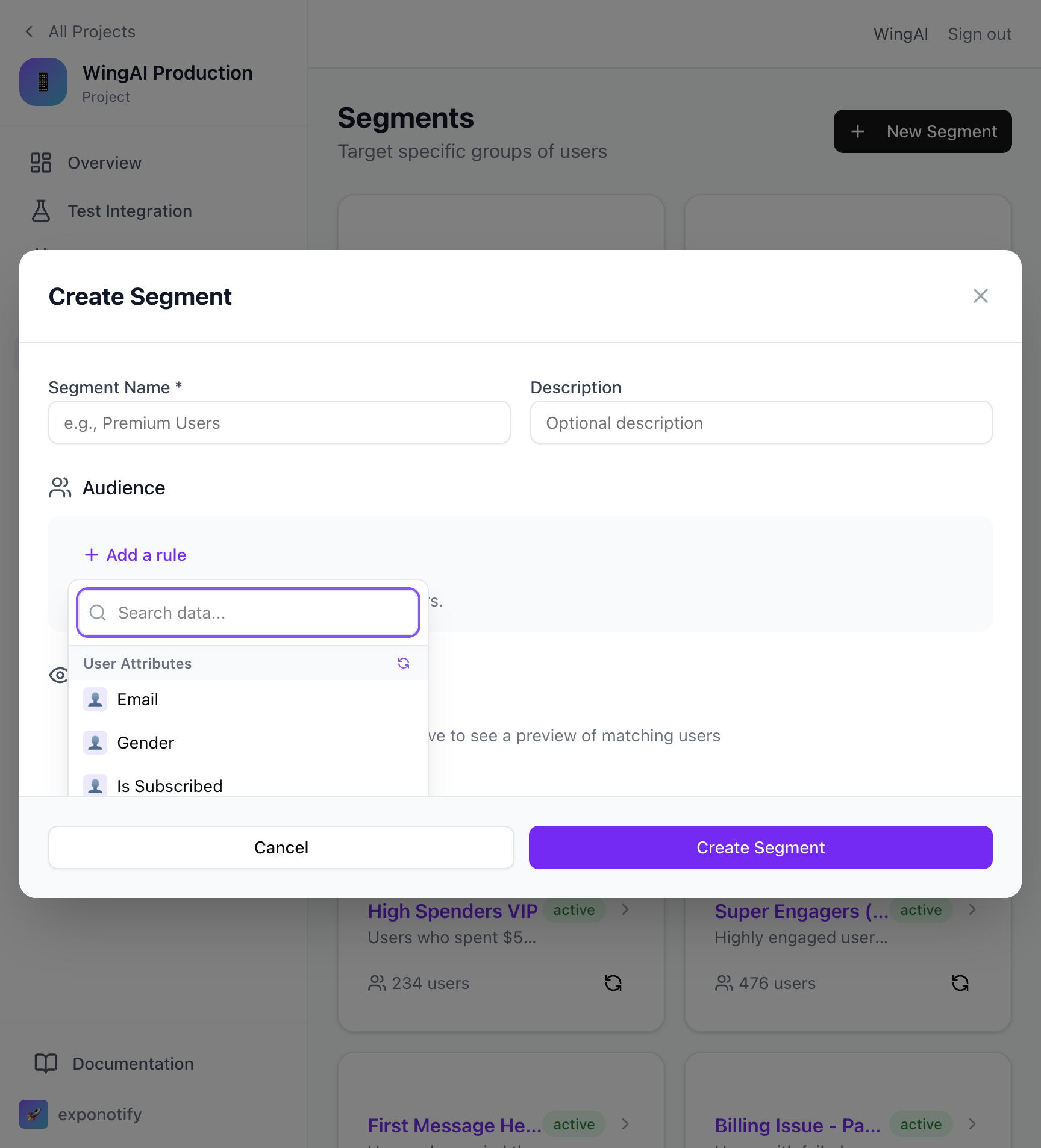The image size is (1041, 1148).
Task: Click the exponotify rocket logo
Action: click(x=34, y=1114)
